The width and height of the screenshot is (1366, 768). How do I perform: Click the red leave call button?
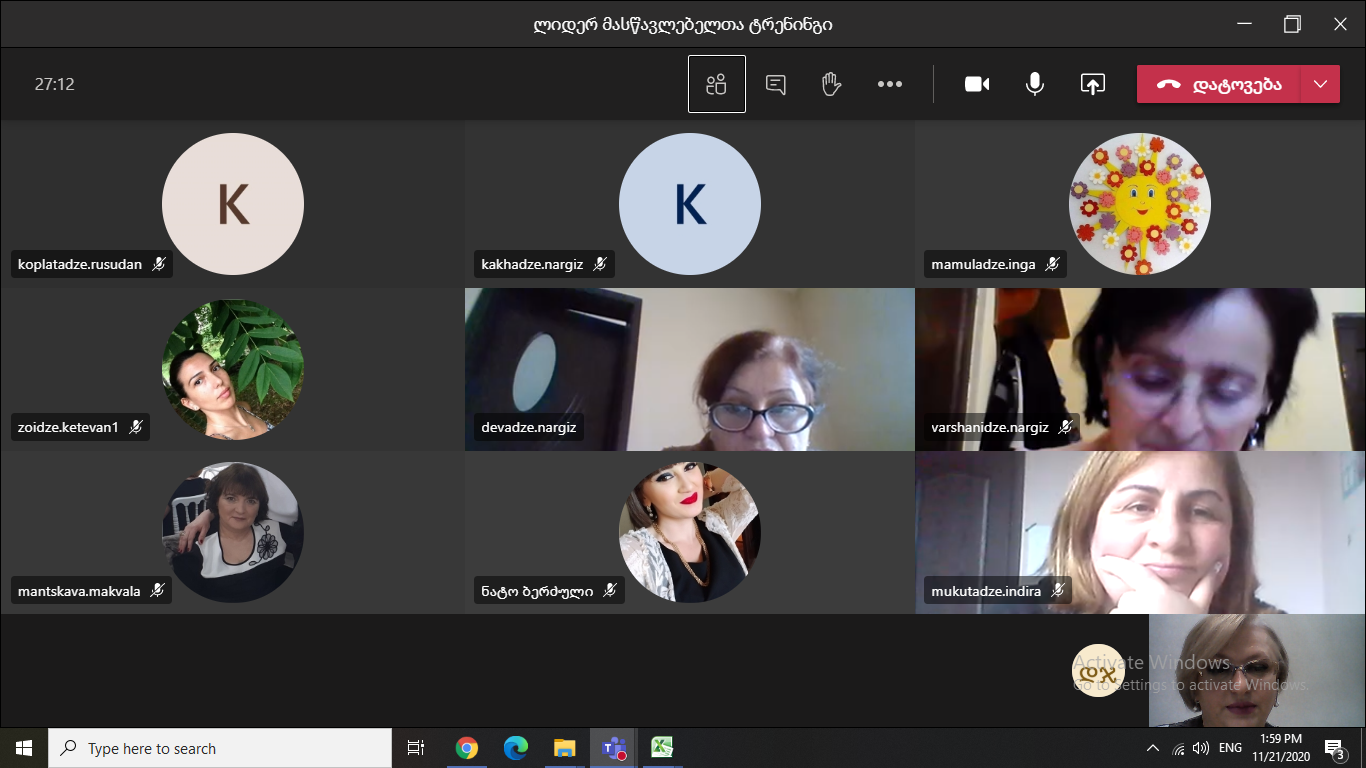(x=1218, y=85)
